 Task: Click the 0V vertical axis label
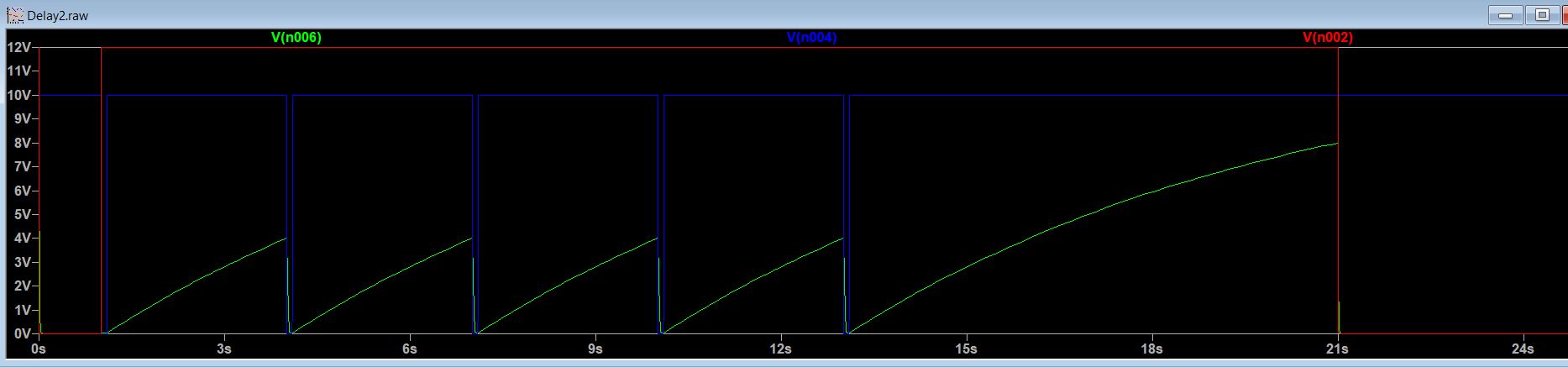coord(22,333)
